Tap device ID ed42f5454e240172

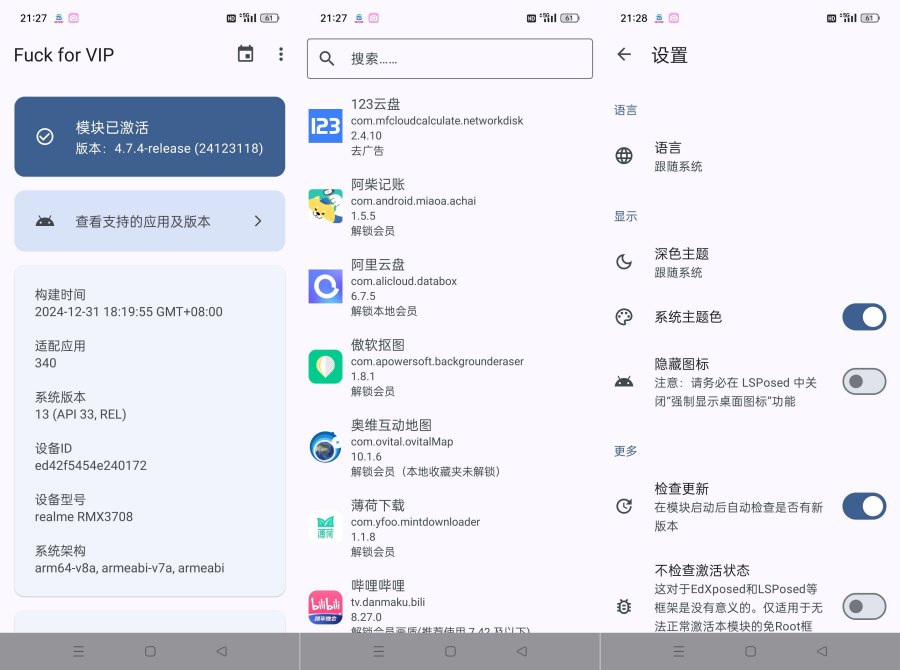coord(91,466)
